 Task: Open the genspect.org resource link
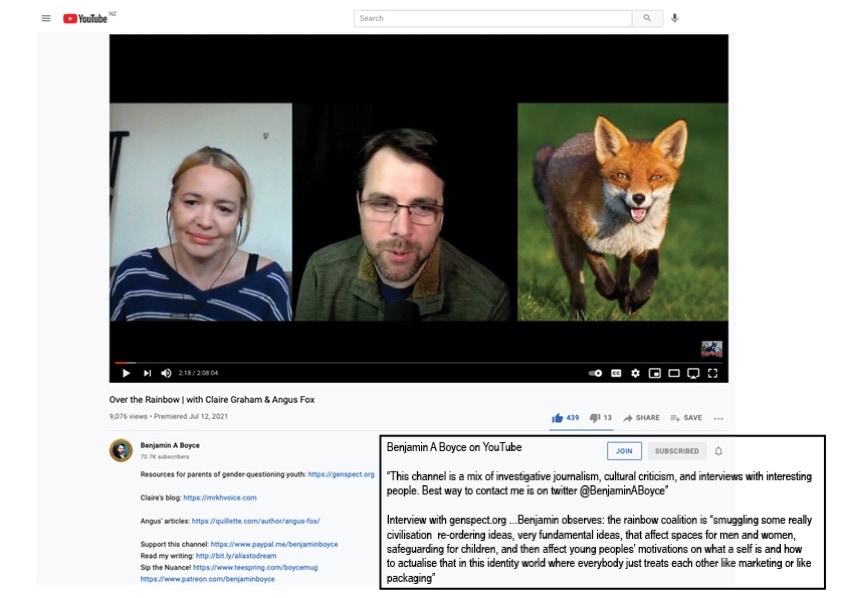(341, 474)
